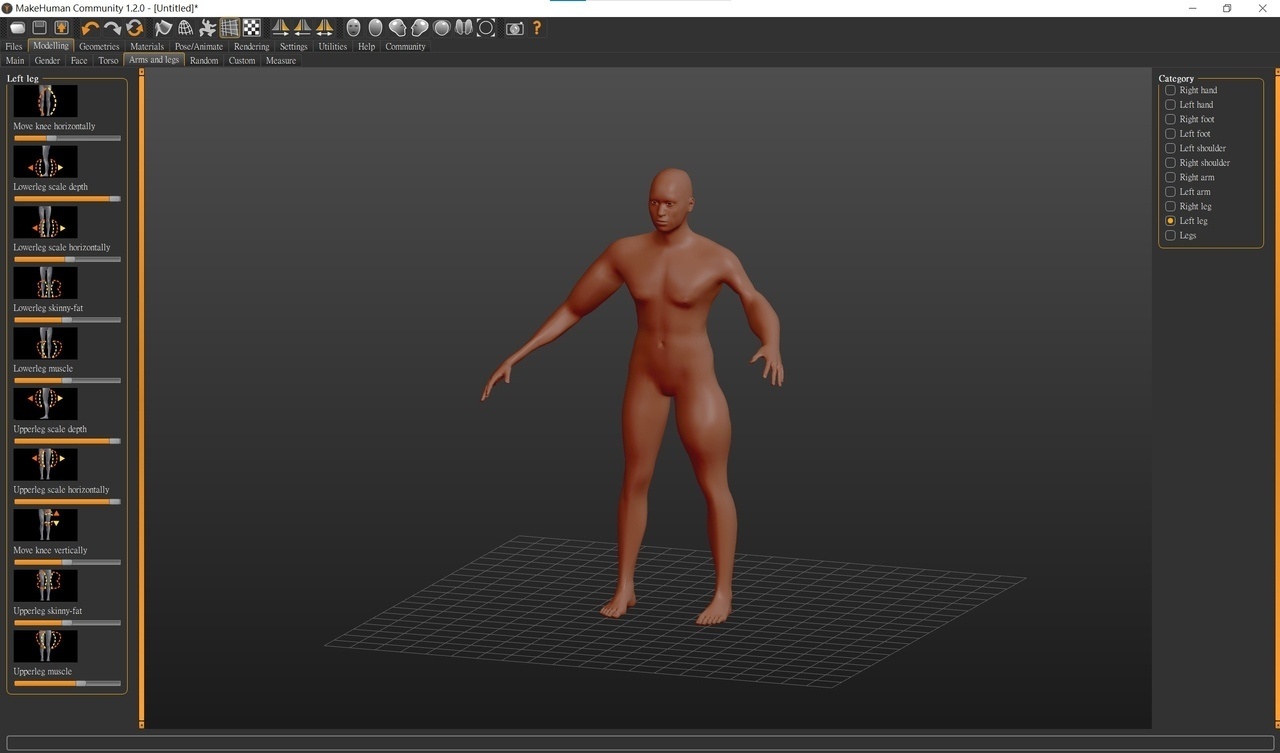Switch to the Main sub-tab
The image size is (1280, 753).
(15, 60)
